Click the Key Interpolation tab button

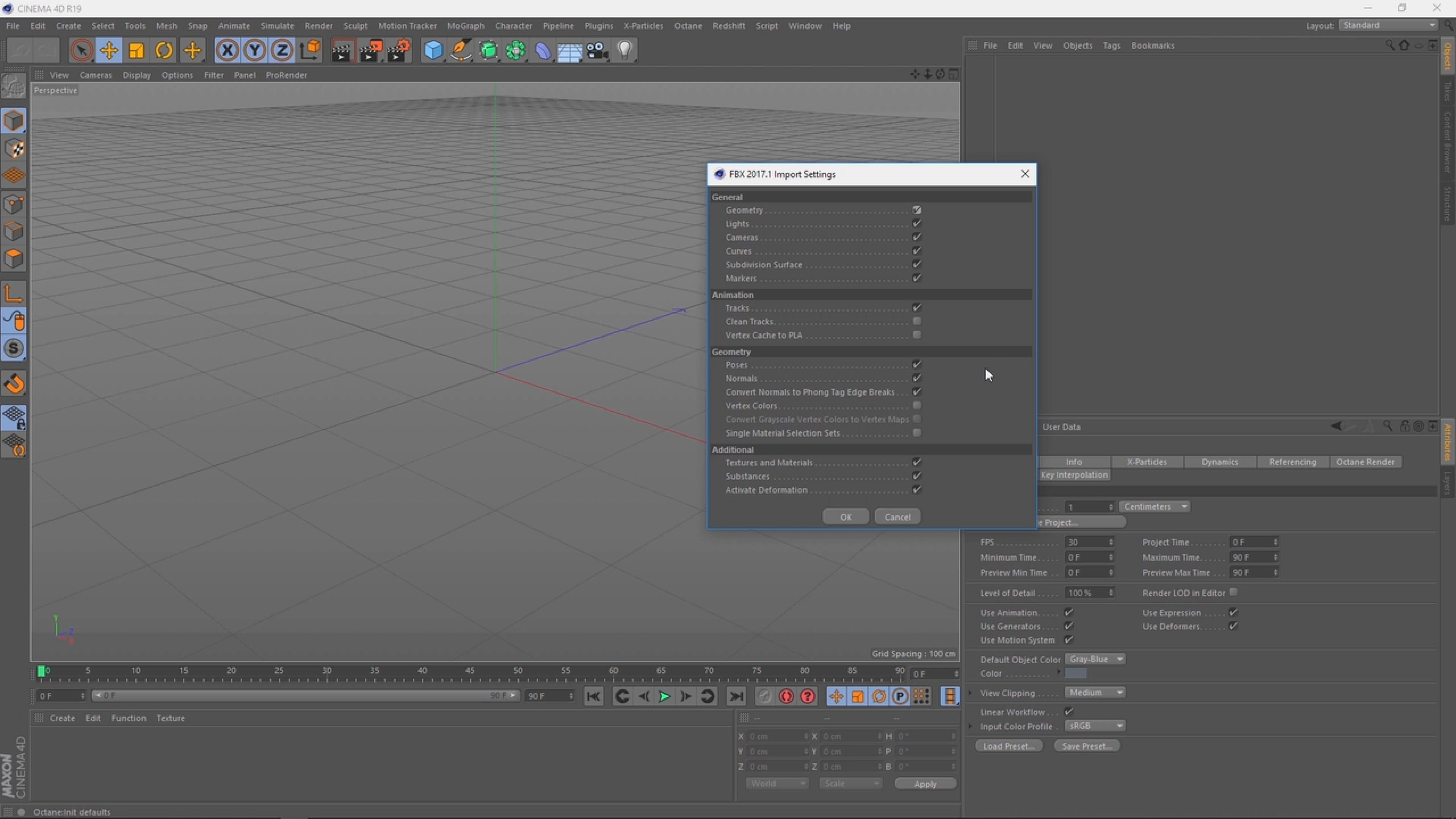(x=1074, y=475)
